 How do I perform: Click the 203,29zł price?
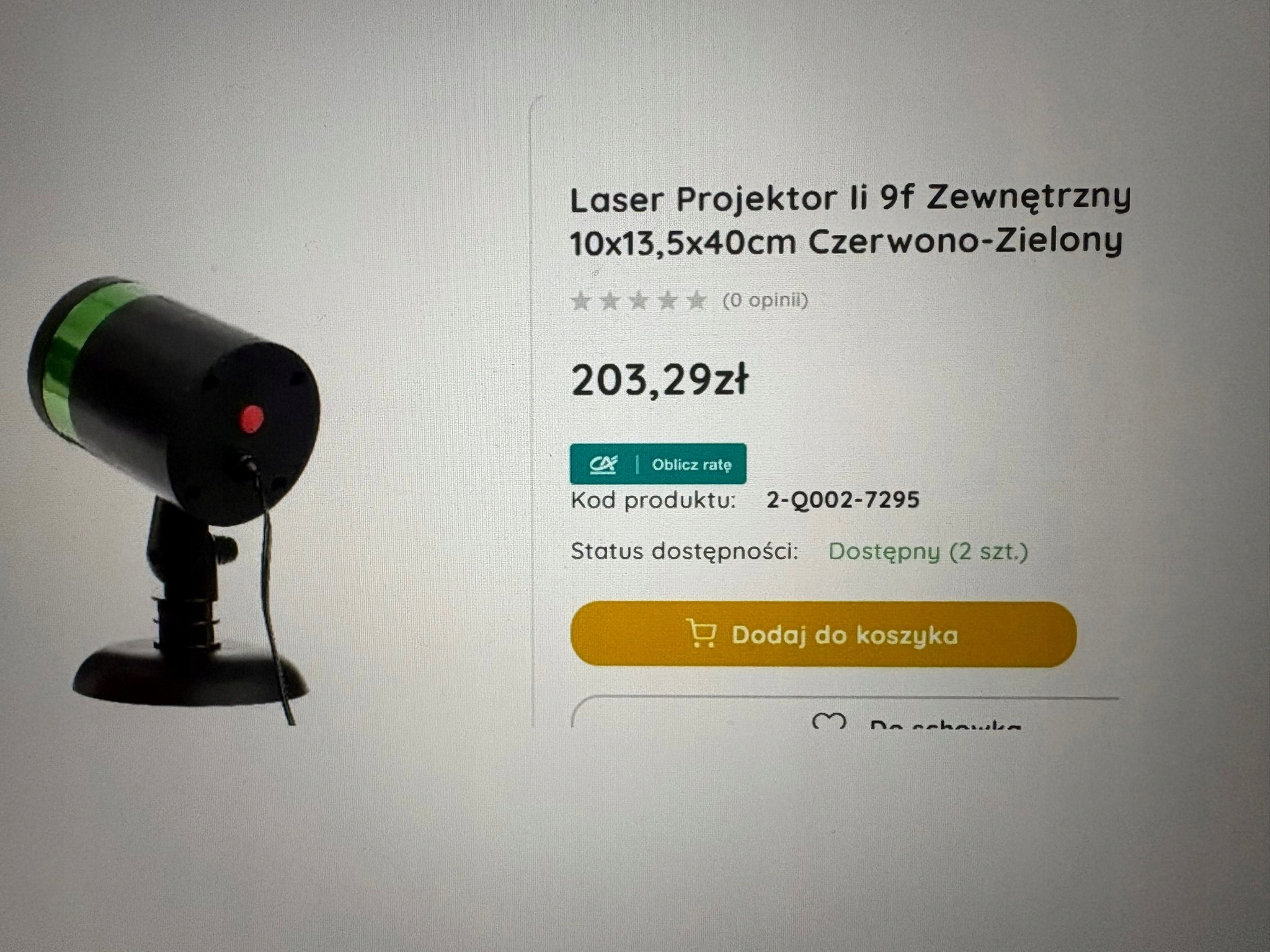coord(660,380)
